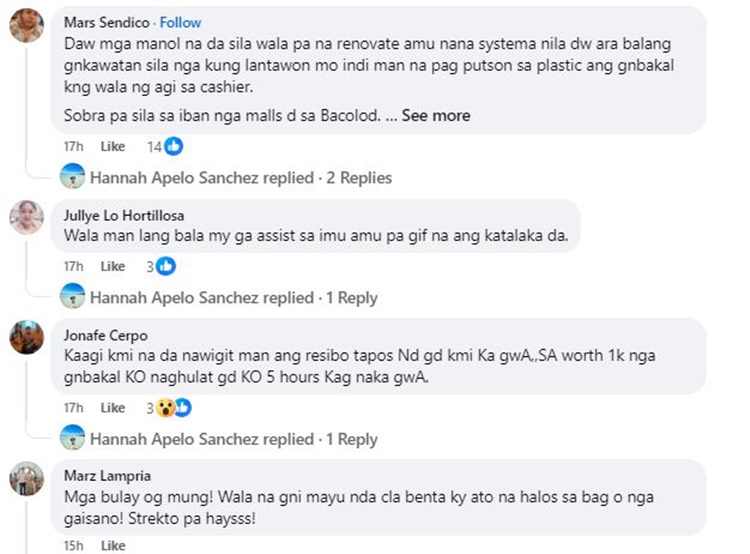
Task: Follow Mars Sendico
Action: (x=181, y=22)
